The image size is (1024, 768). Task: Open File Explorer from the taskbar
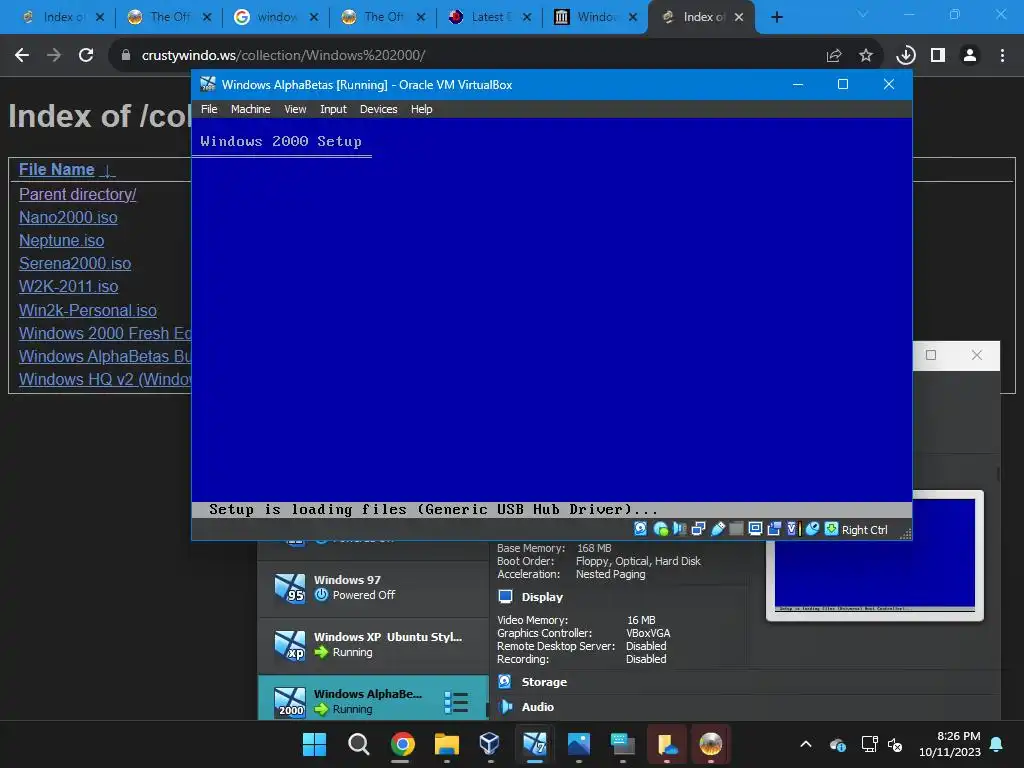tap(447, 744)
